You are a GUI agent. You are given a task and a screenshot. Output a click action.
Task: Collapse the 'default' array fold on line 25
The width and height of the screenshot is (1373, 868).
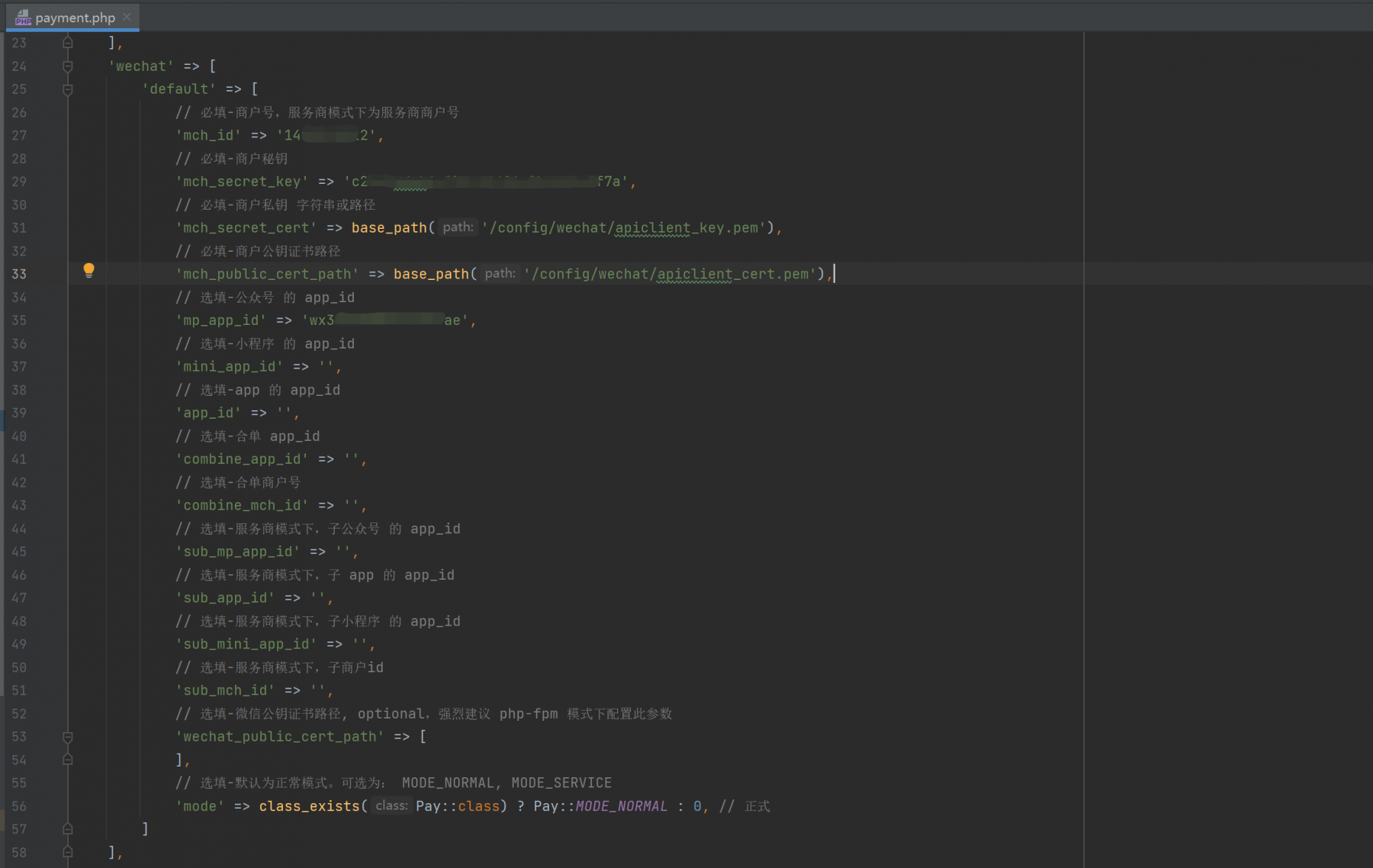pyautogui.click(x=68, y=89)
